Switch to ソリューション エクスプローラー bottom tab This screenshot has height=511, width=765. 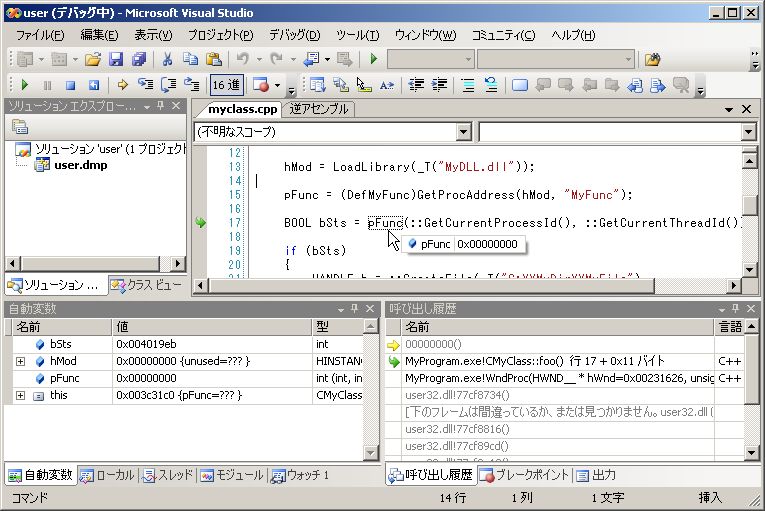[55, 285]
